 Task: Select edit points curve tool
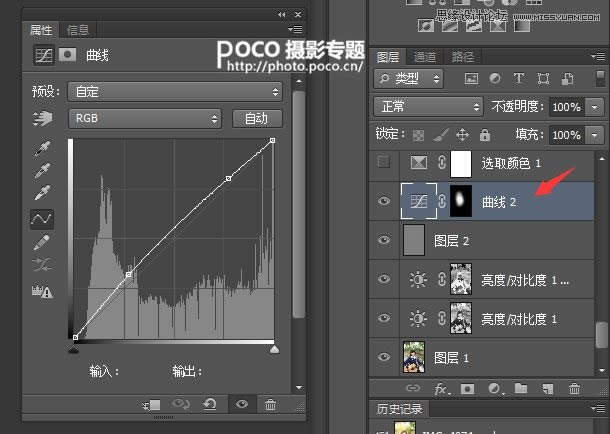(x=42, y=219)
